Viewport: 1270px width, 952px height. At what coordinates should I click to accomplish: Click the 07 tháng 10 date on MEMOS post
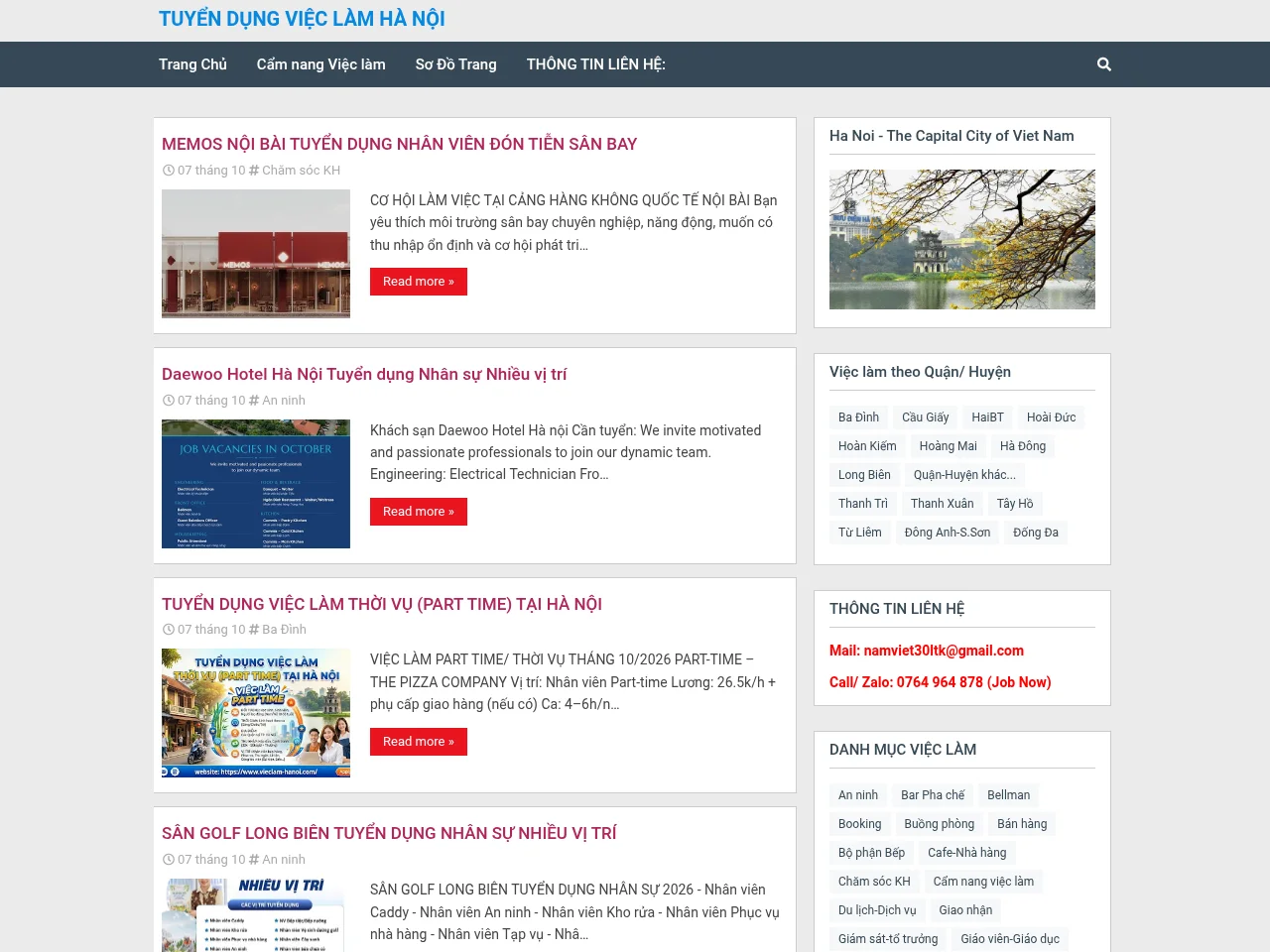pos(211,171)
